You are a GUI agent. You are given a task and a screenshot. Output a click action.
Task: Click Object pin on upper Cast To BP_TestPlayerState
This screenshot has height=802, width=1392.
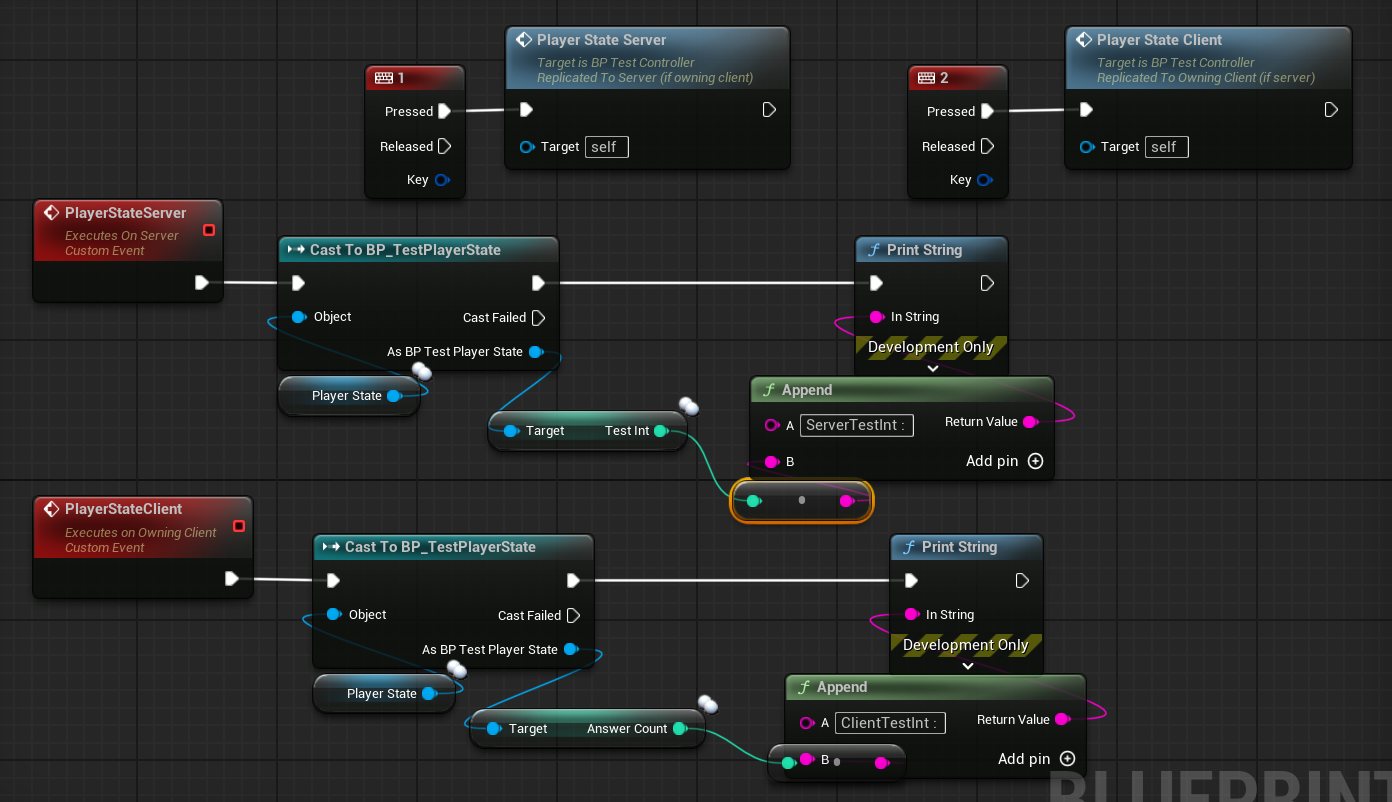(x=299, y=317)
